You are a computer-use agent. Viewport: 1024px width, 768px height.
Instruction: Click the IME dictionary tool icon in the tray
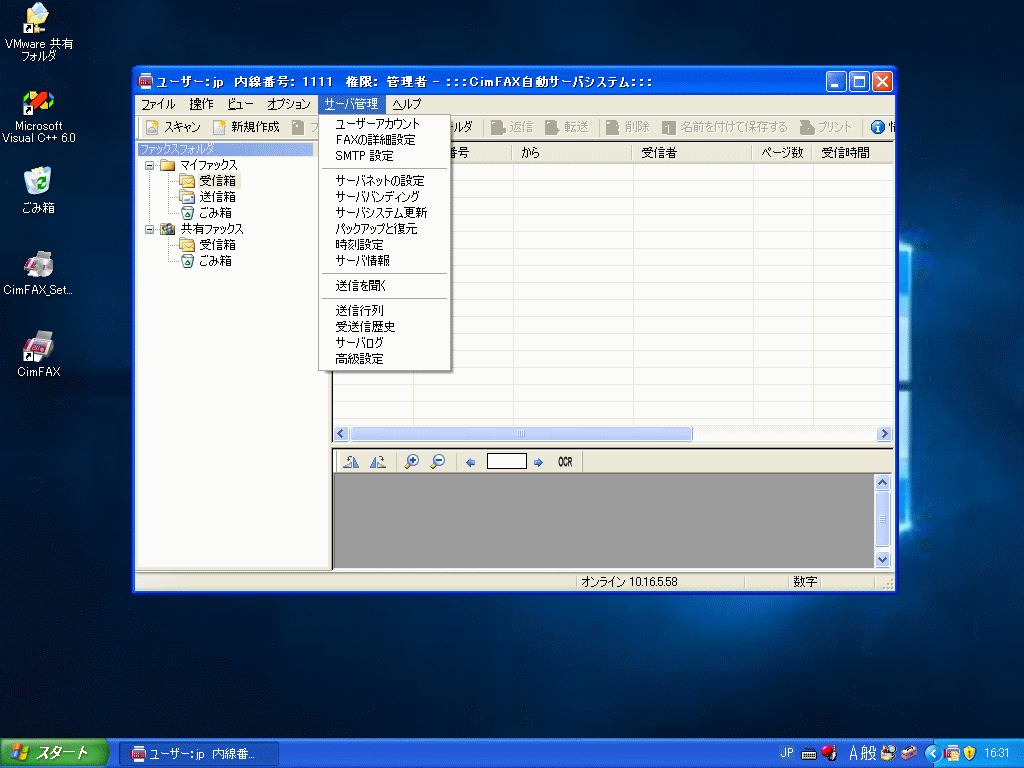pos(888,753)
